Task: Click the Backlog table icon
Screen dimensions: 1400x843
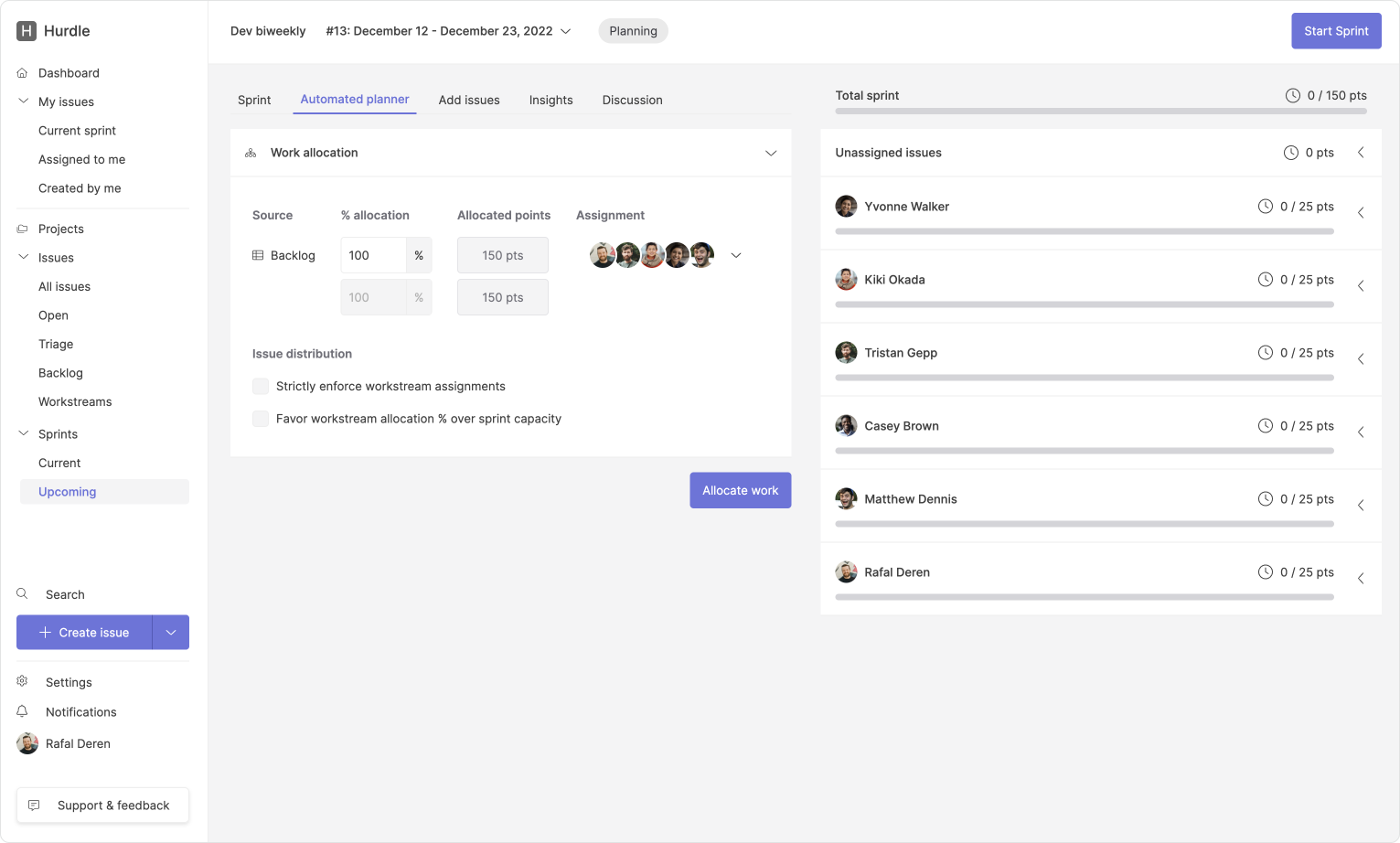Action: [x=258, y=256]
